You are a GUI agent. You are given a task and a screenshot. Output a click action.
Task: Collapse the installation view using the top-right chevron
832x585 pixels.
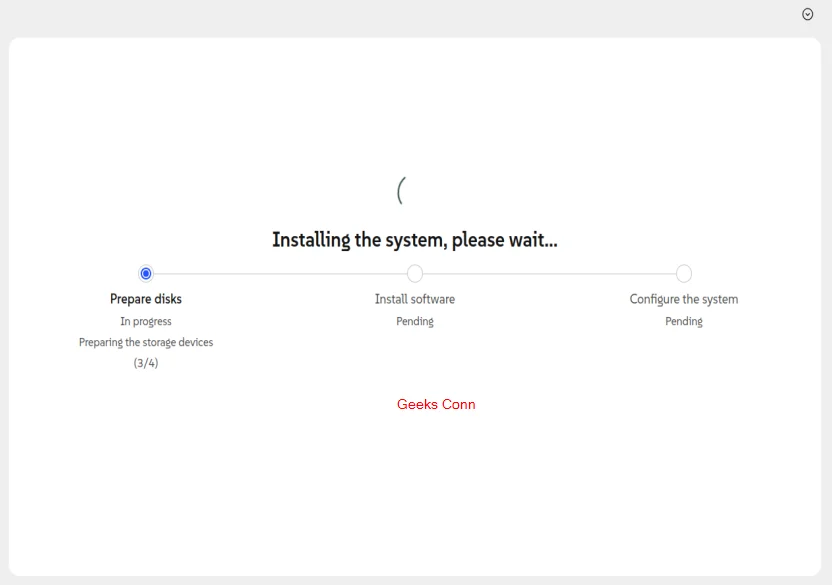(806, 13)
